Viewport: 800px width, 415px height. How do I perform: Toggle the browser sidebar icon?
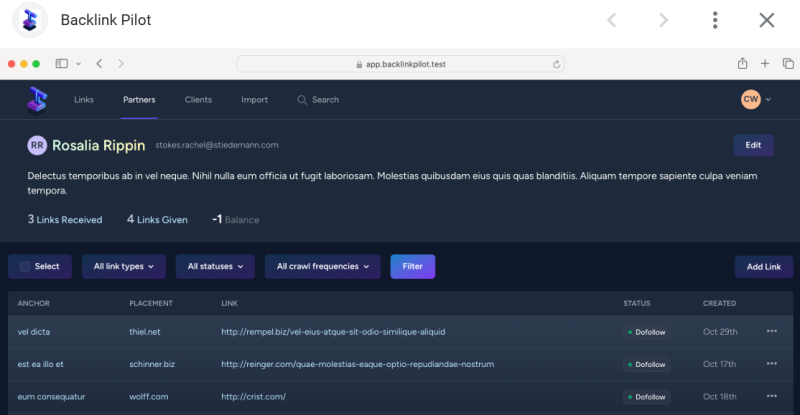(x=62, y=64)
